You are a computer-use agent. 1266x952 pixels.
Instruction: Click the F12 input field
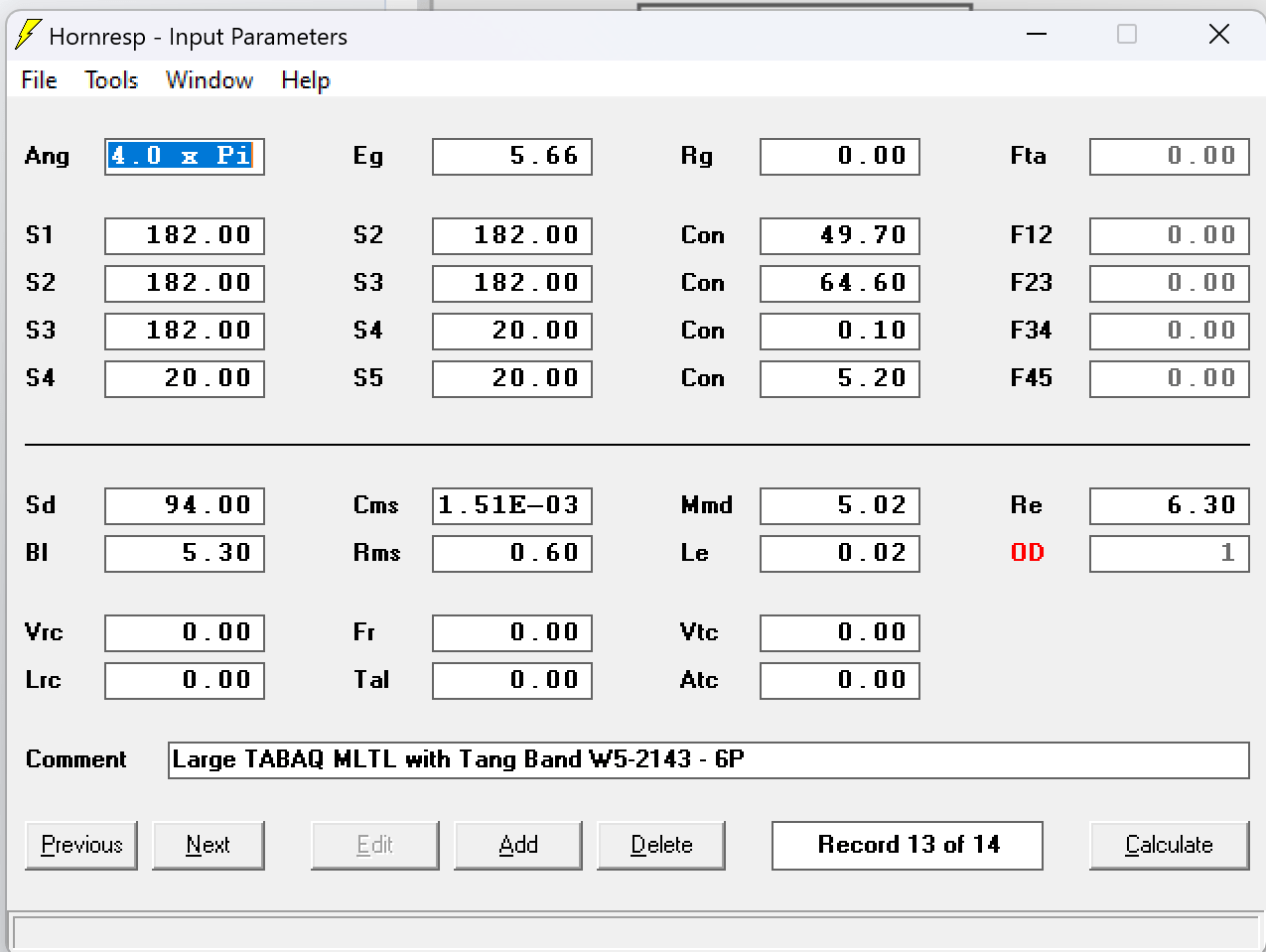(1170, 235)
